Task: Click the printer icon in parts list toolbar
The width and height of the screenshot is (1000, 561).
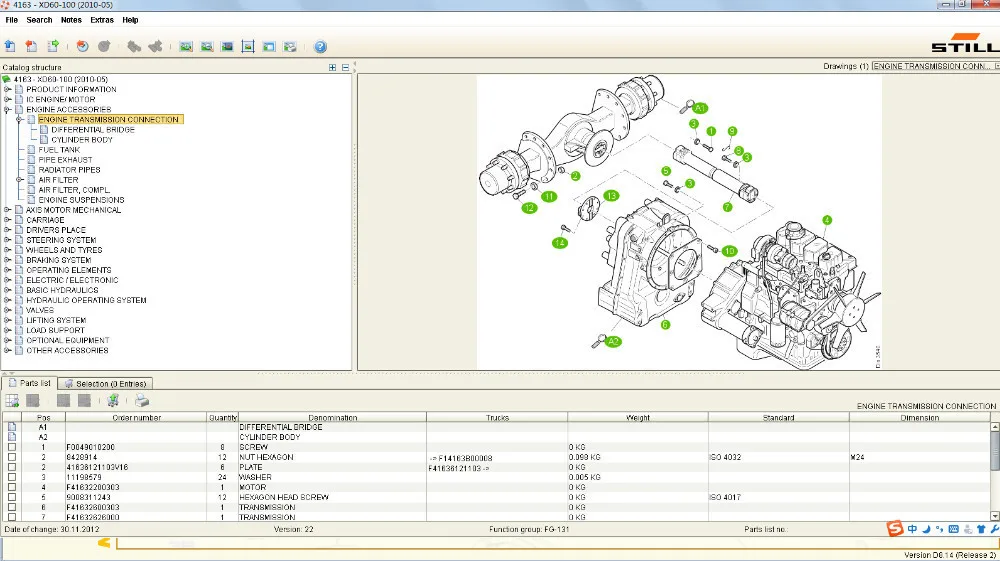Action: point(142,400)
